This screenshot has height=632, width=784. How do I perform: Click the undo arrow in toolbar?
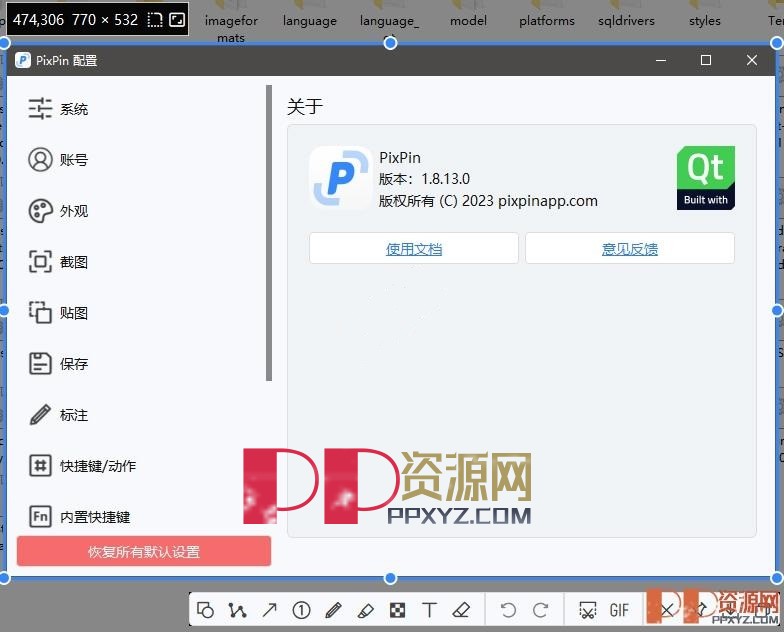508,610
